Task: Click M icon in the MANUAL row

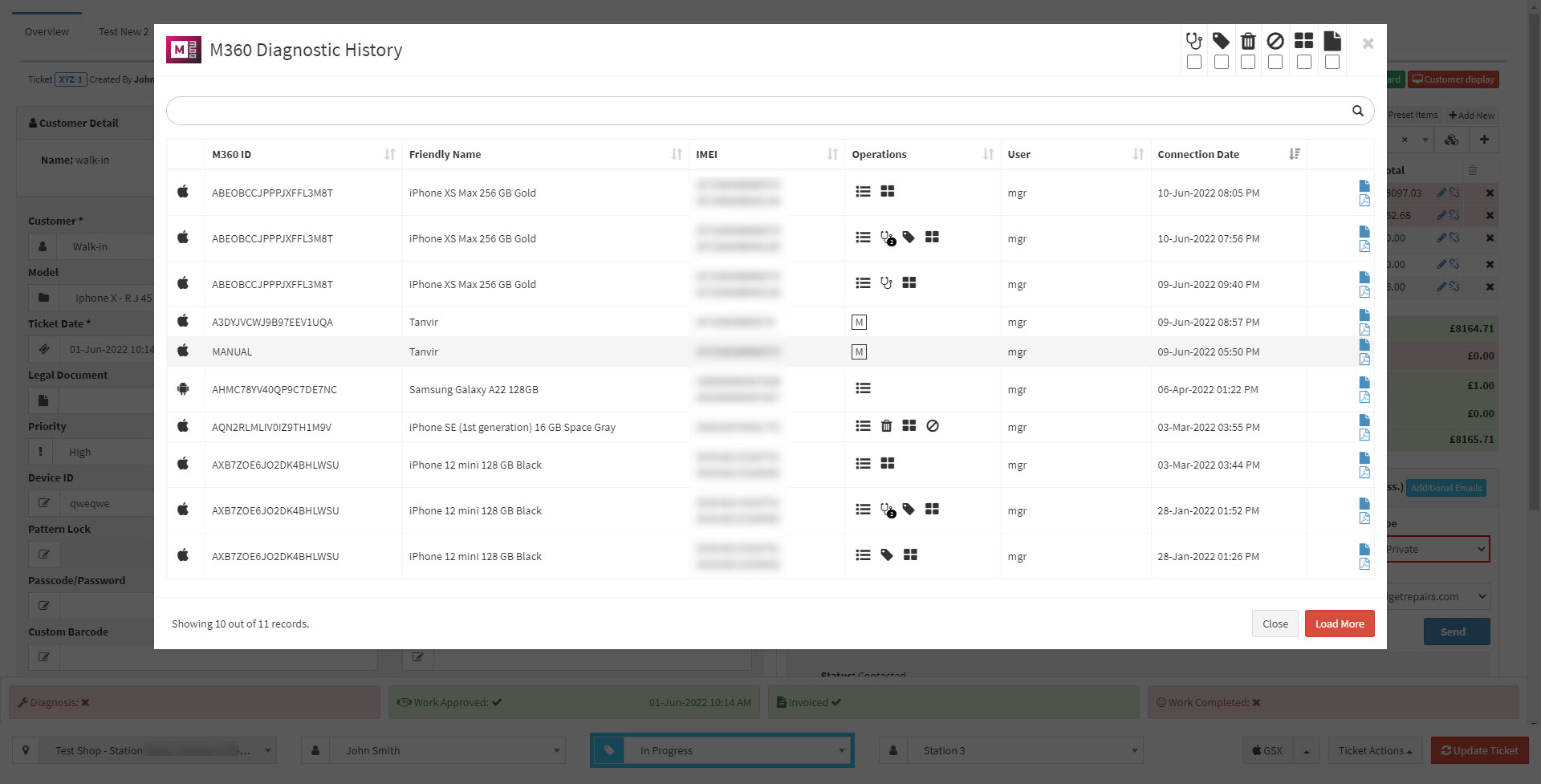Action: tap(859, 352)
